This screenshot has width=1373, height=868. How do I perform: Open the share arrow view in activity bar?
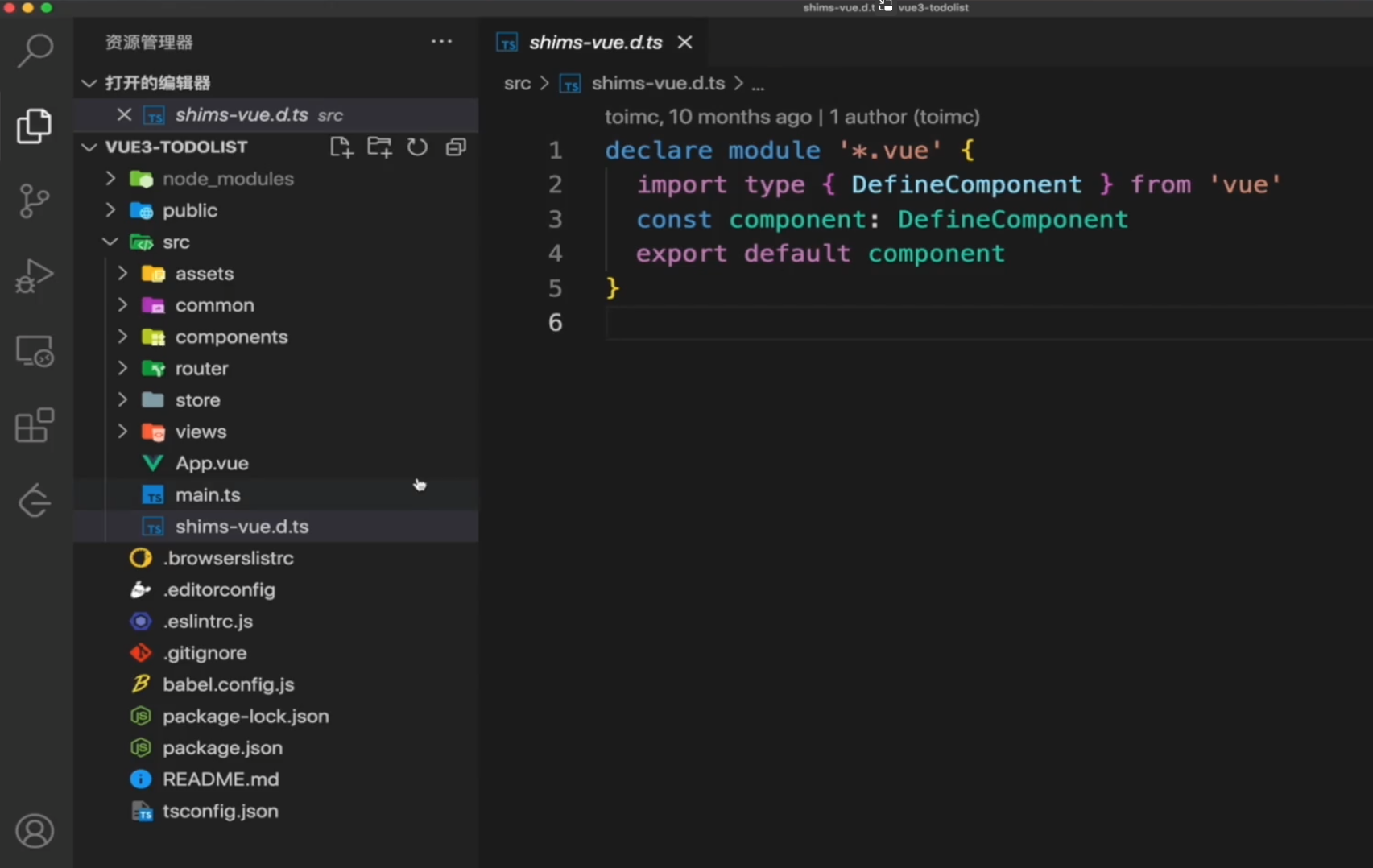(35, 501)
